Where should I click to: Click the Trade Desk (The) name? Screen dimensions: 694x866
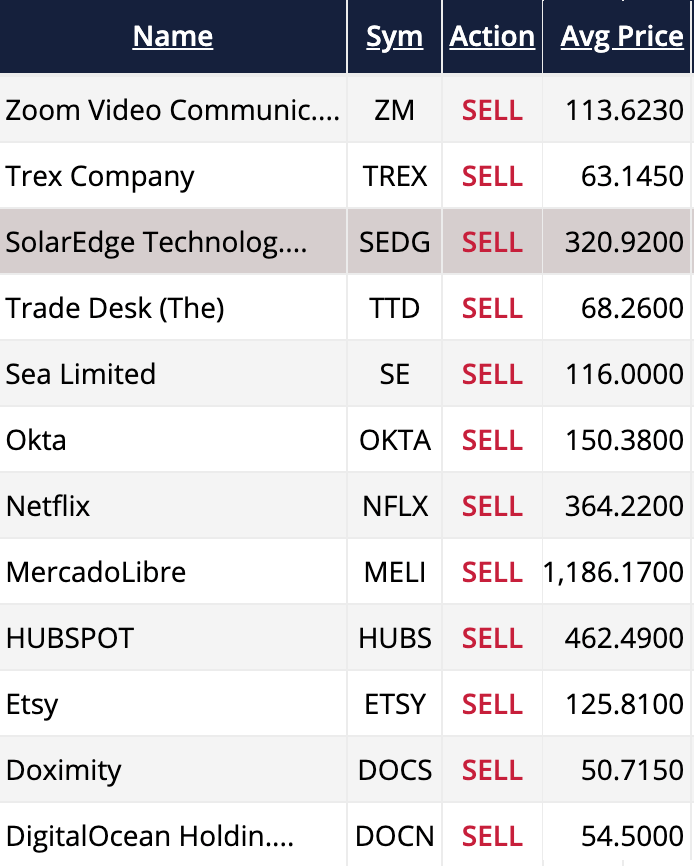pyautogui.click(x=115, y=308)
